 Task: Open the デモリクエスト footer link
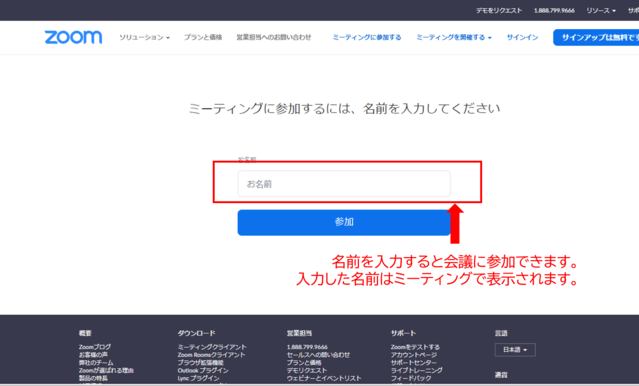[x=307, y=371]
